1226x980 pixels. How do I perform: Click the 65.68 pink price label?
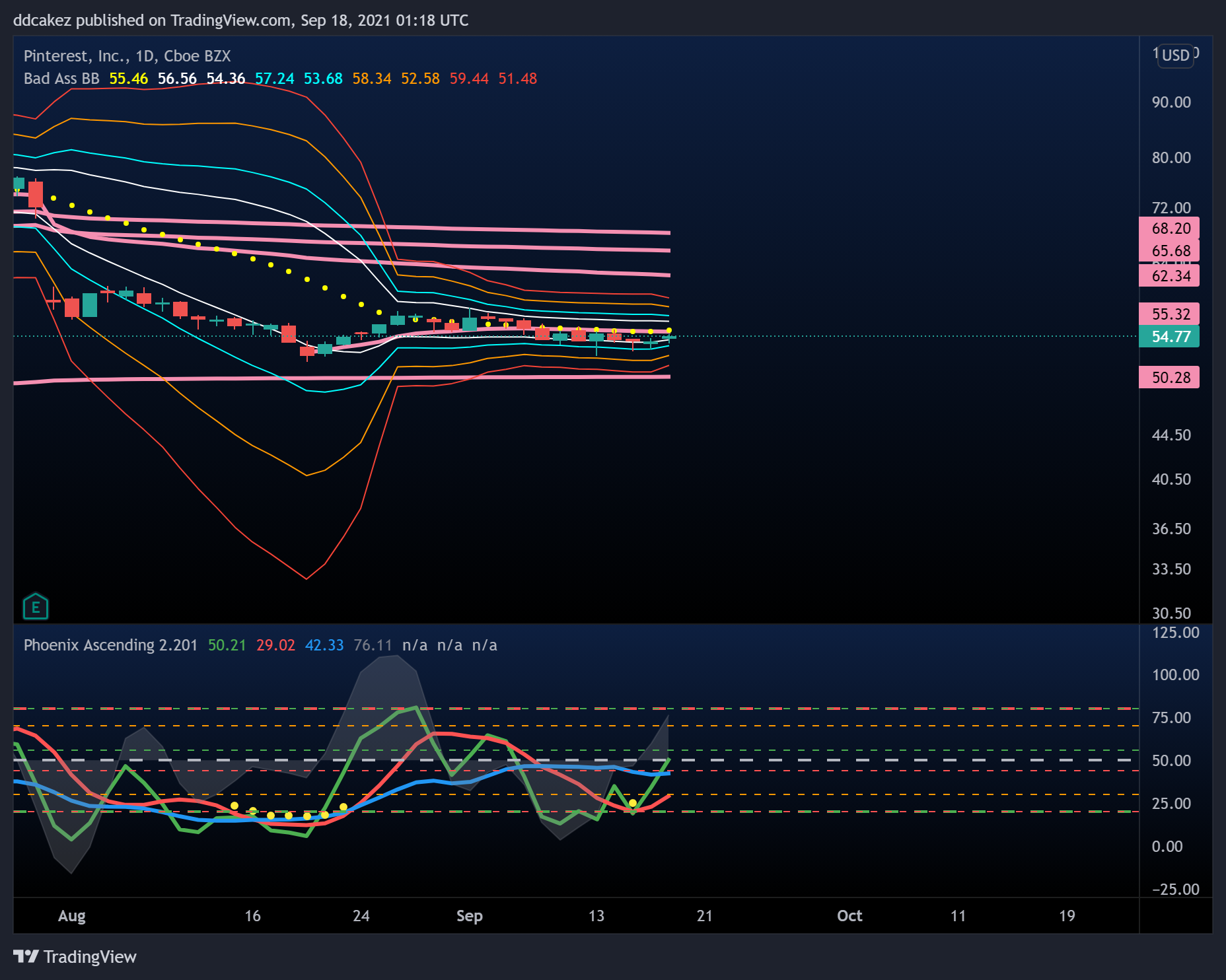(x=1171, y=251)
